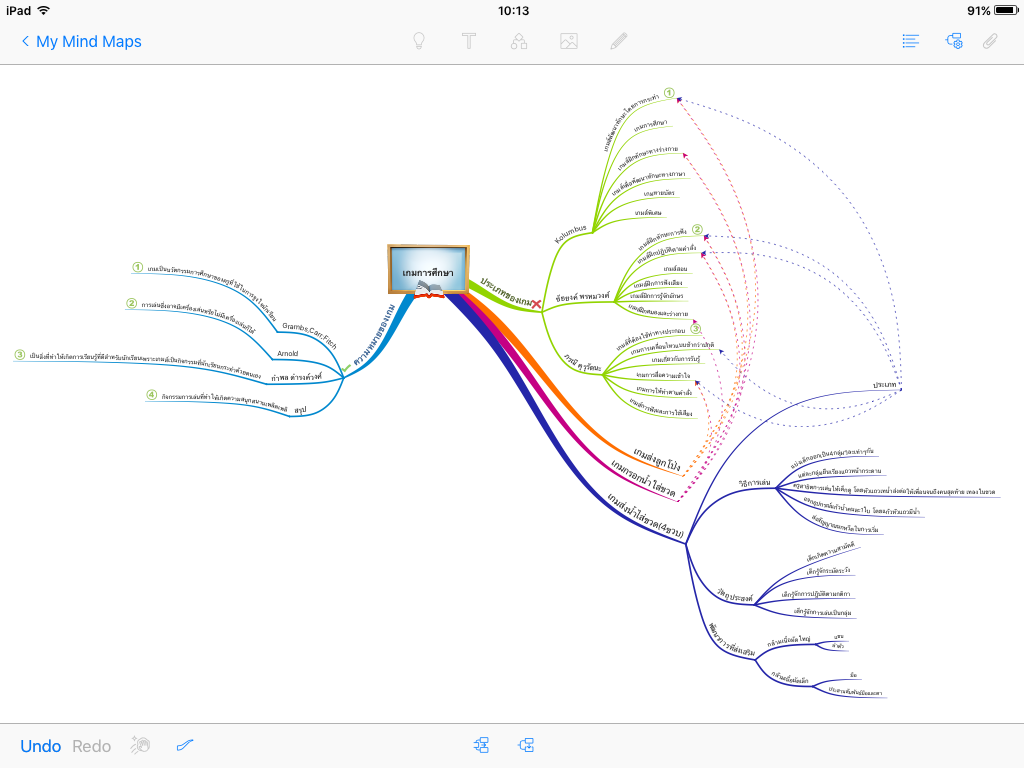Open mind map settings gear icon
The width and height of the screenshot is (1024, 768).
click(x=954, y=42)
